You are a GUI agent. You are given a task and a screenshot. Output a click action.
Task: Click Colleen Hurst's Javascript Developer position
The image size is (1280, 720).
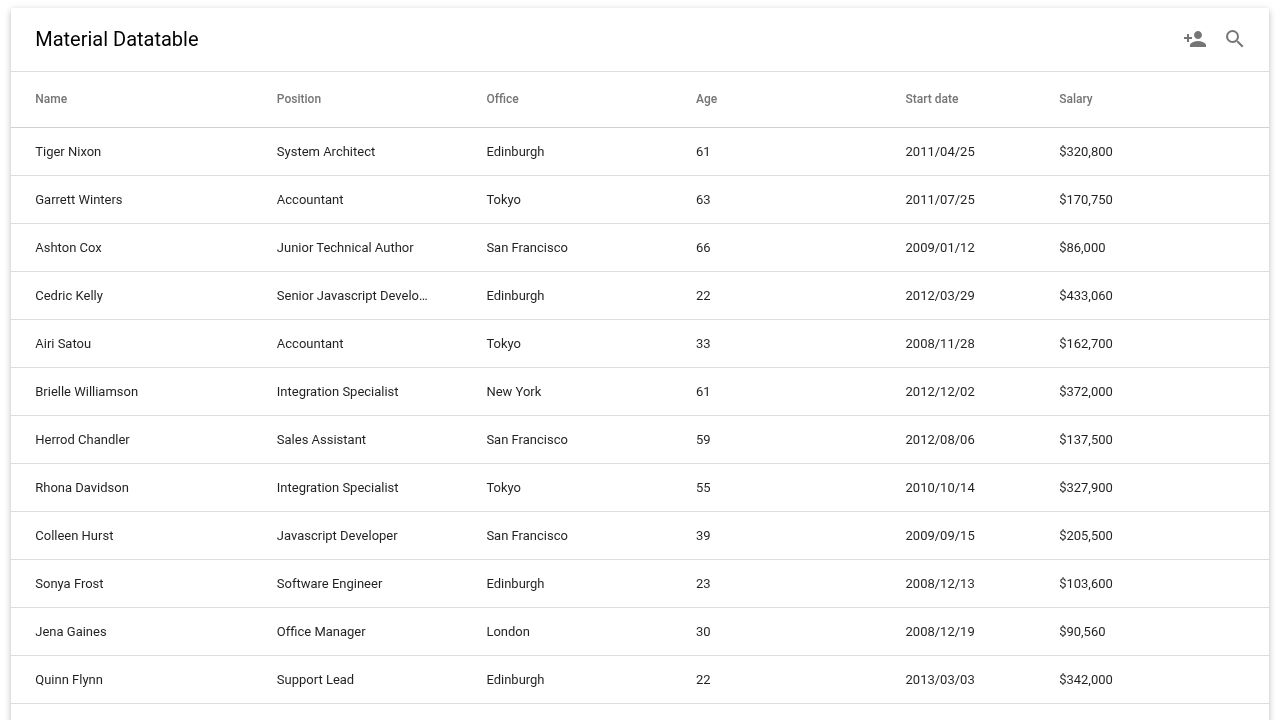tap(337, 536)
